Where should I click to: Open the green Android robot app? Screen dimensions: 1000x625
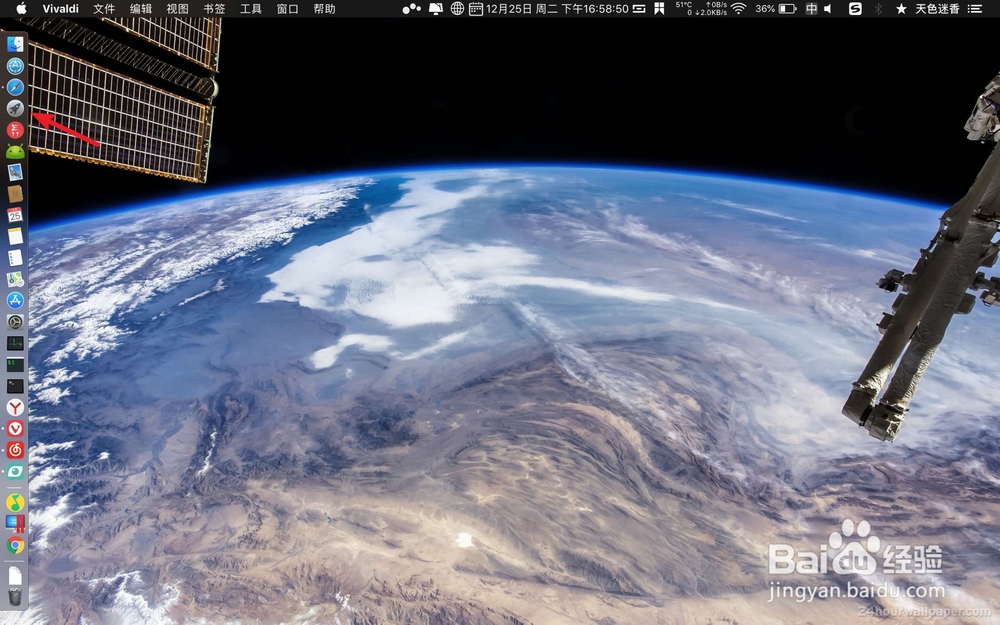(15, 151)
